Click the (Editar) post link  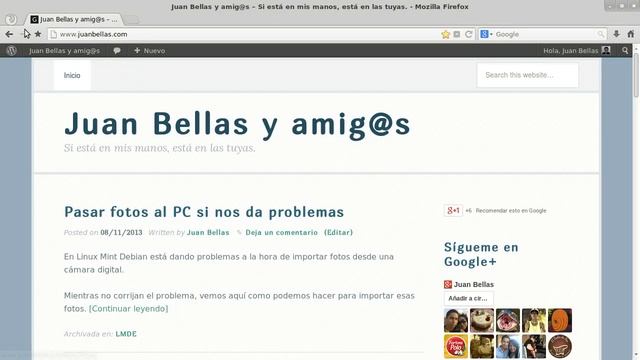click(338, 232)
